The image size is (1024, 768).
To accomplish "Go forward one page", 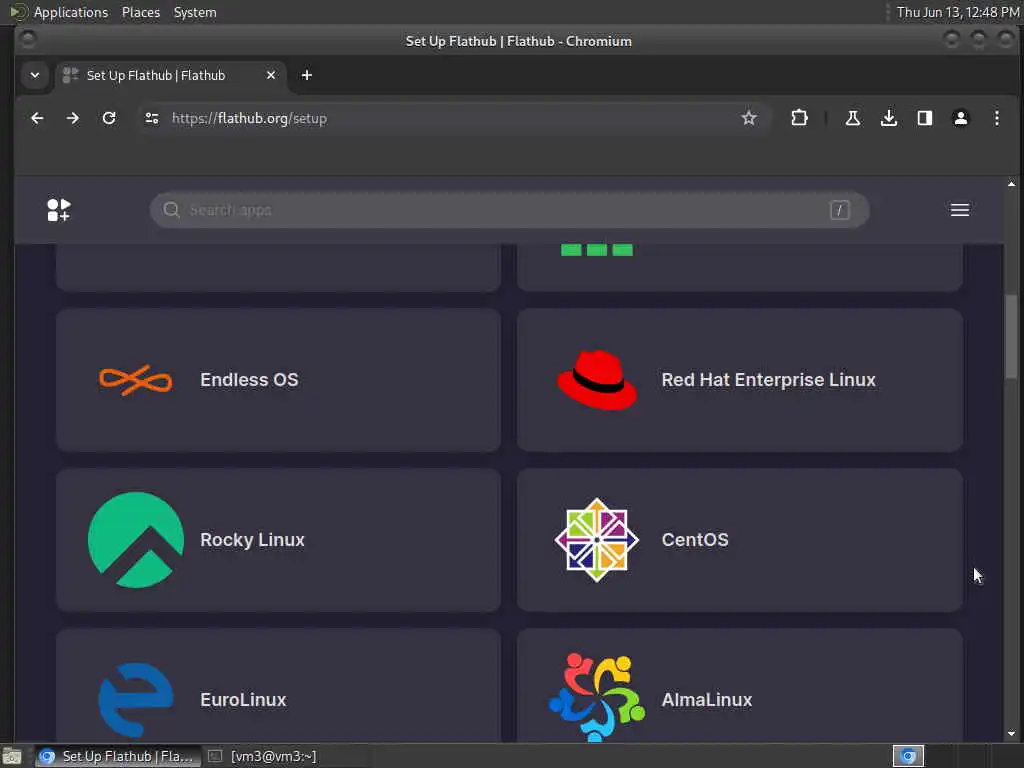I will point(73,118).
